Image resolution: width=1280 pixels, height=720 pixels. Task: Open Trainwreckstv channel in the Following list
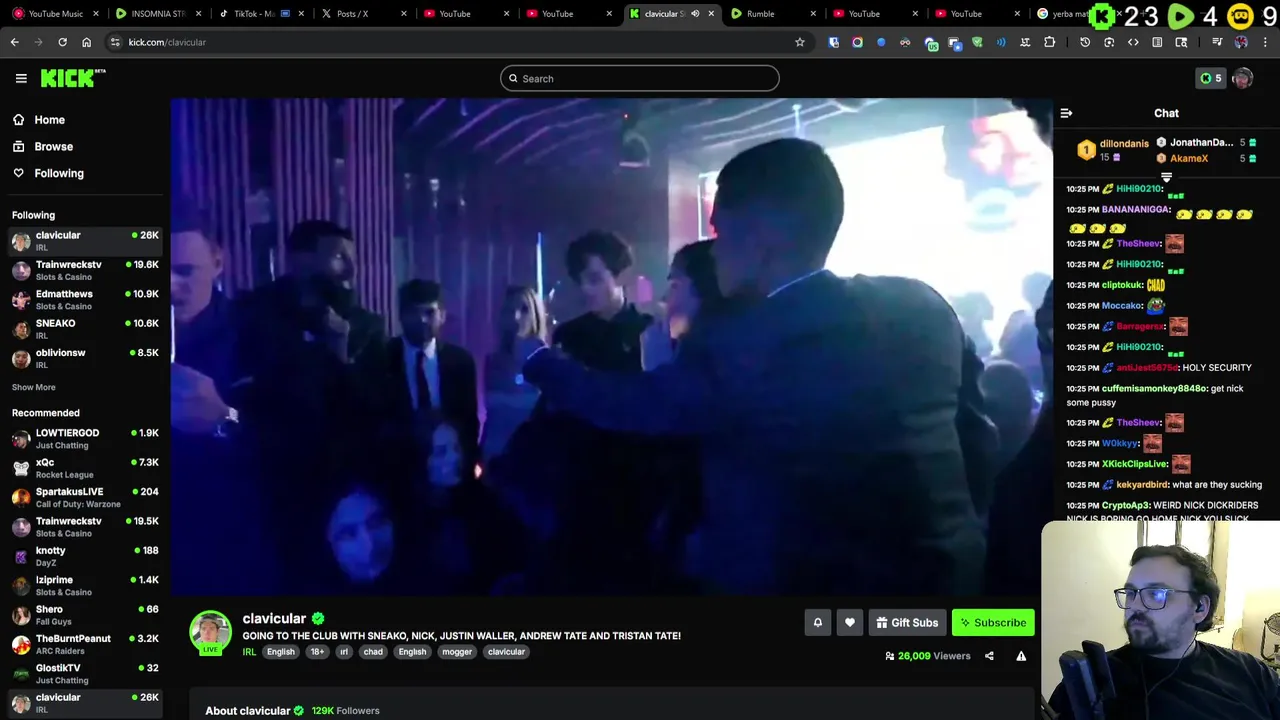click(x=85, y=270)
